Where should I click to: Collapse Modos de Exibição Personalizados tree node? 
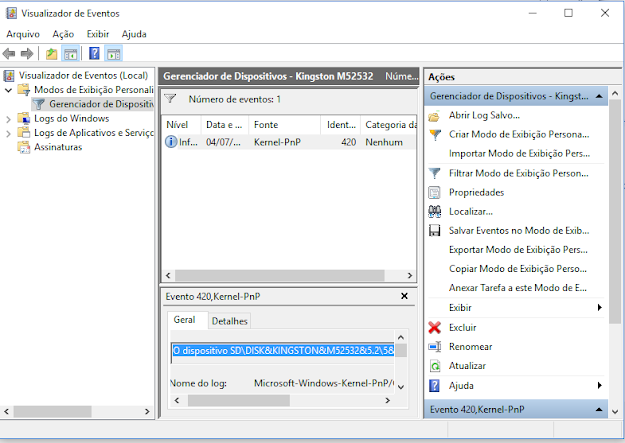(8, 90)
